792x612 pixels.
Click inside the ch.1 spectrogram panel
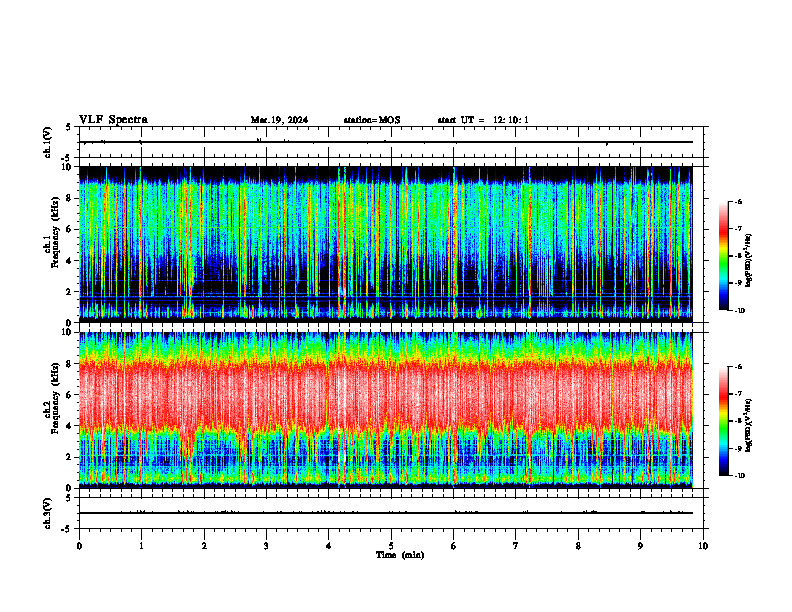point(386,244)
